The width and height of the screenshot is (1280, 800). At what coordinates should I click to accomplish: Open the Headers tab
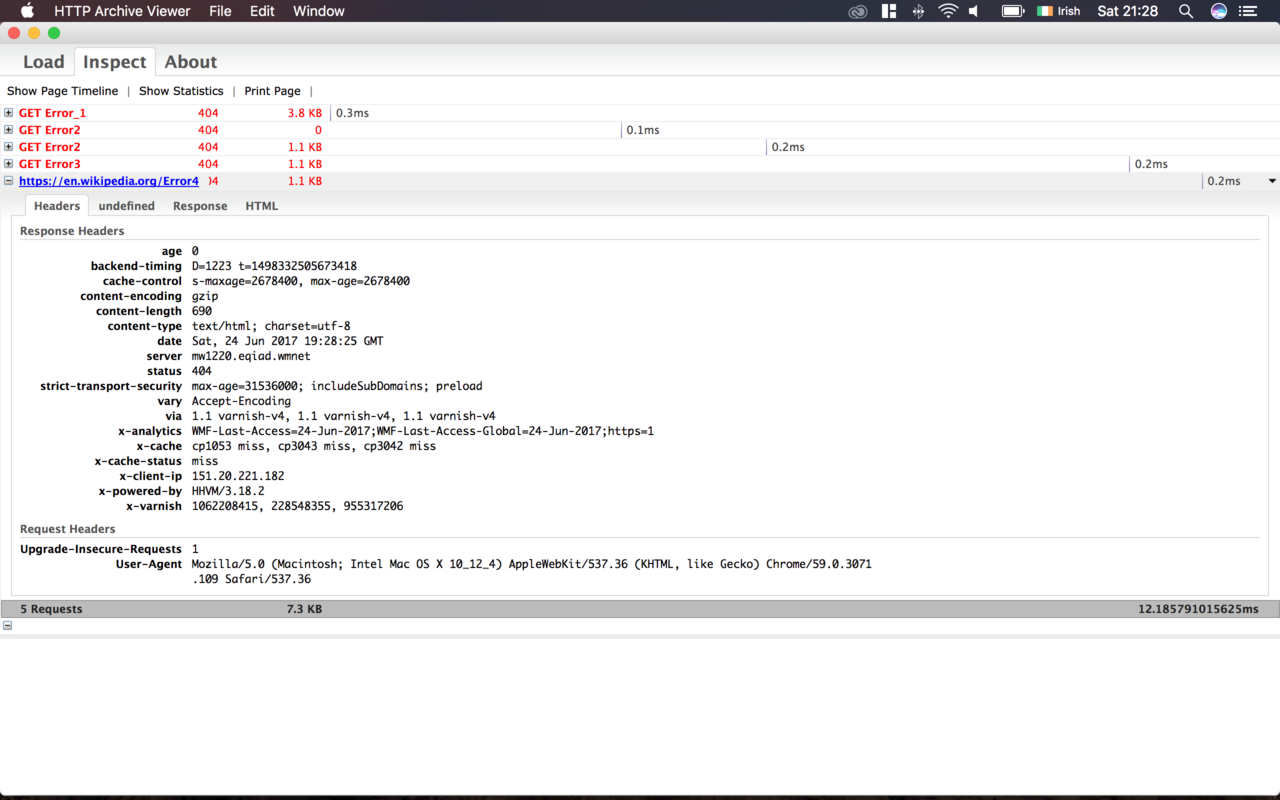click(57, 206)
